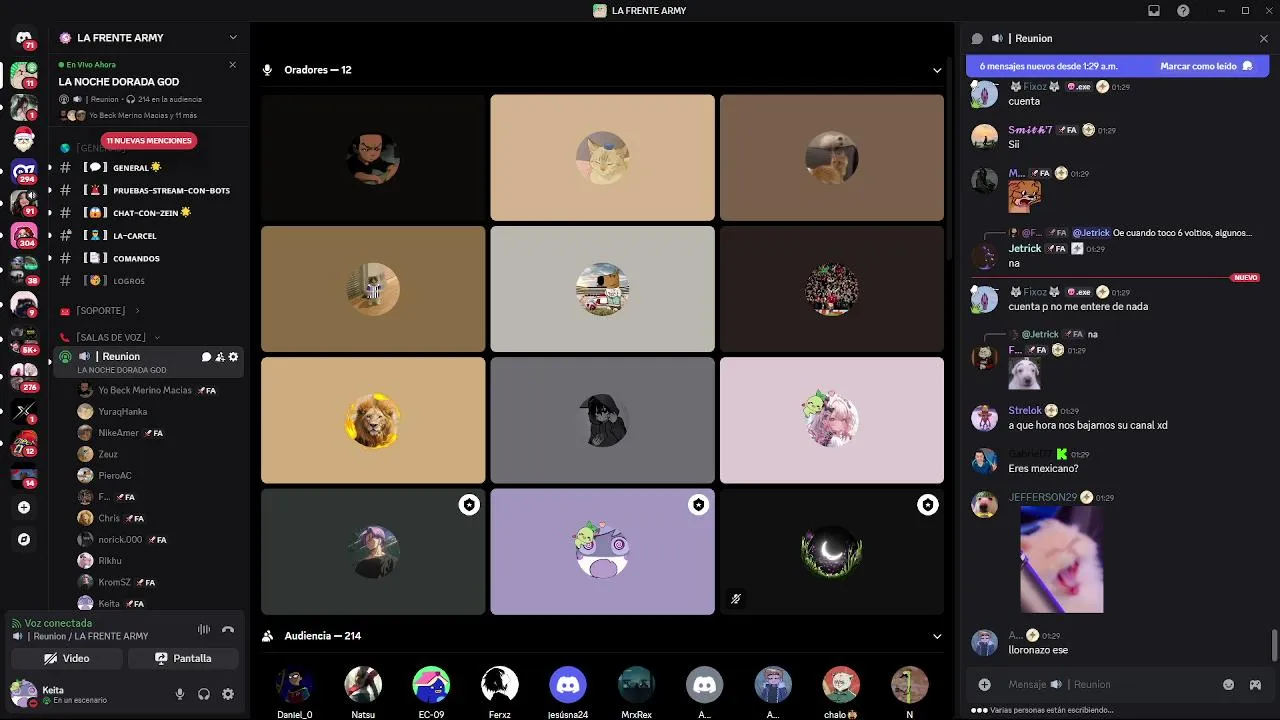The image size is (1280, 720).
Task: Click the Add a Server plus icon
Action: coord(24,507)
